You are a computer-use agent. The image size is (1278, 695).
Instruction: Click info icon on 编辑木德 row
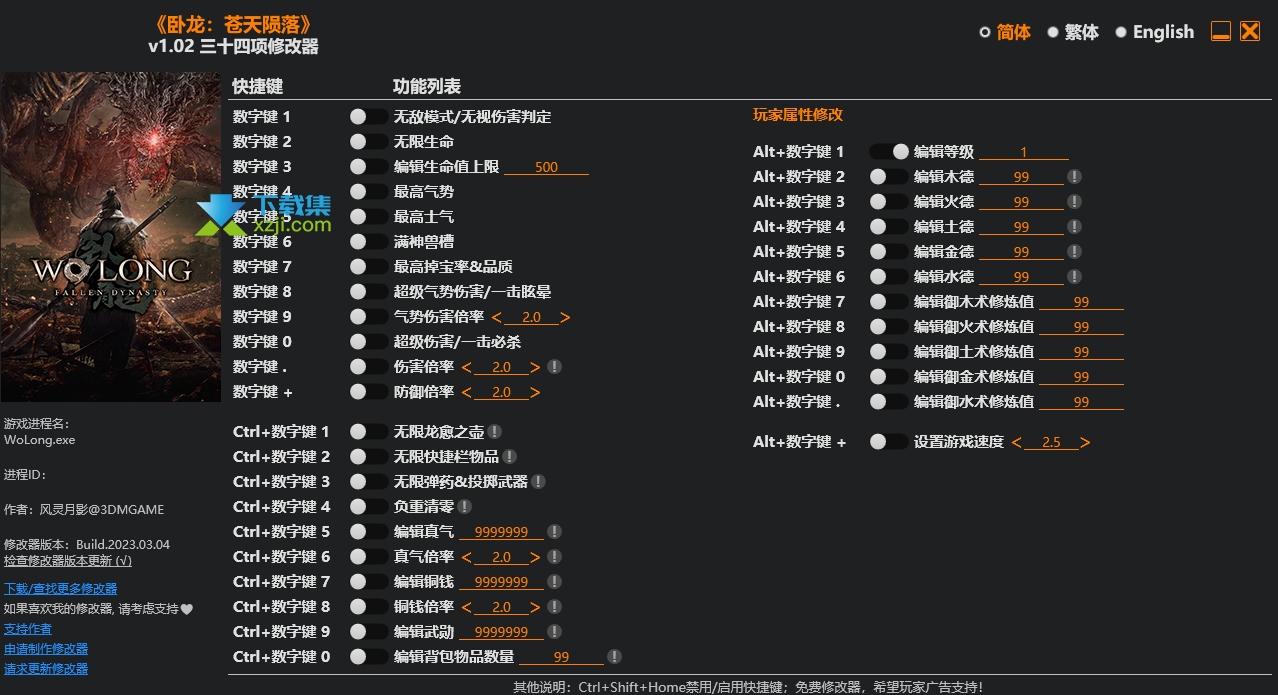click(x=1074, y=177)
